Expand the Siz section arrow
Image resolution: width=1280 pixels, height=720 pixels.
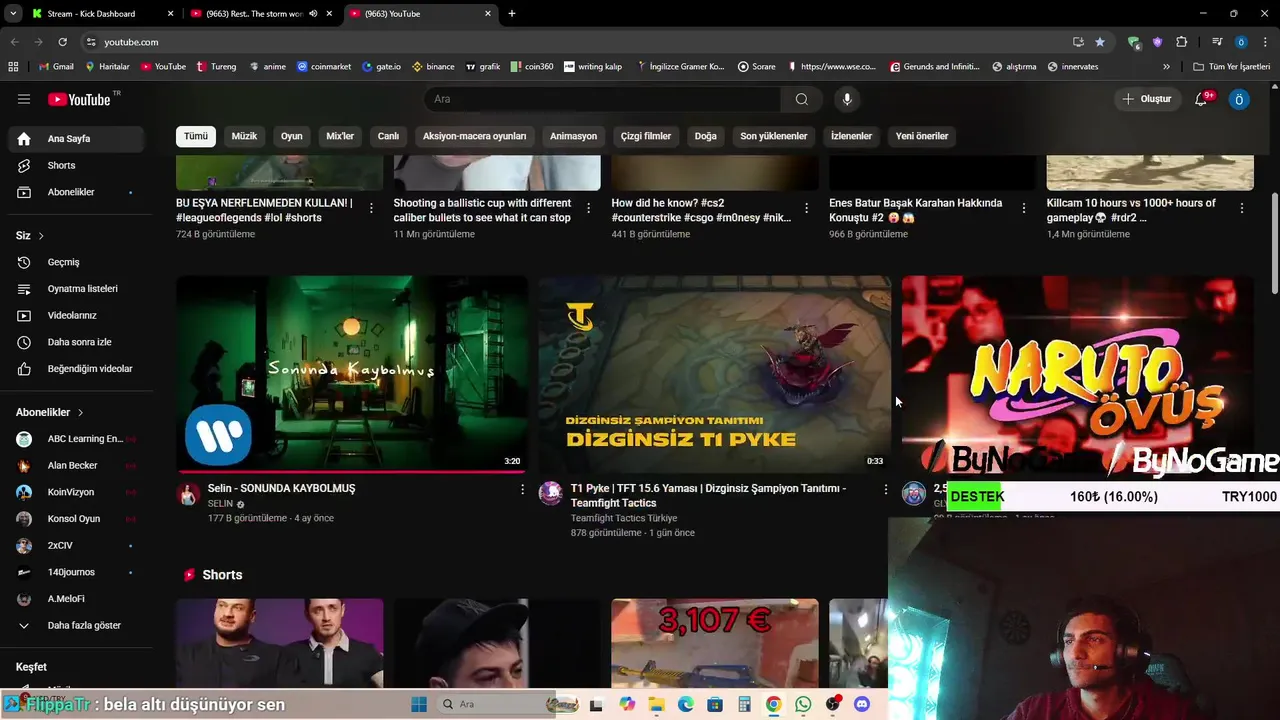pyautogui.click(x=41, y=236)
